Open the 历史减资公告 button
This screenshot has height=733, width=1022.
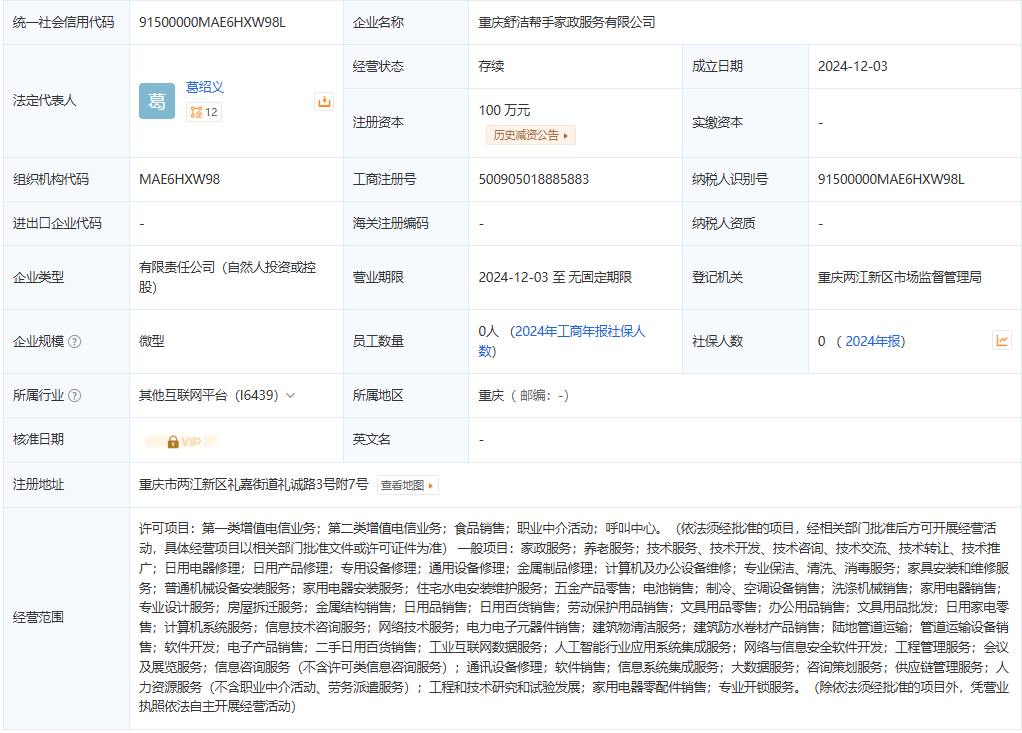531,136
